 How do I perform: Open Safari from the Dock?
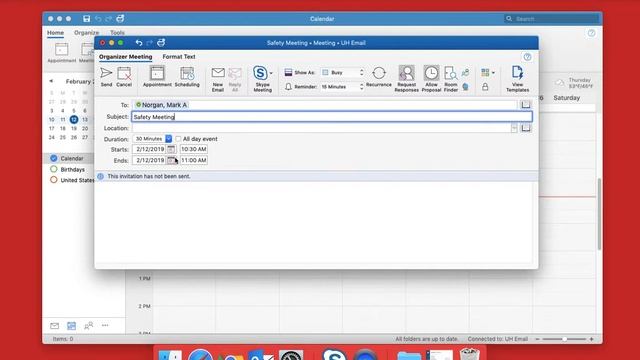pyautogui.click(x=200, y=355)
